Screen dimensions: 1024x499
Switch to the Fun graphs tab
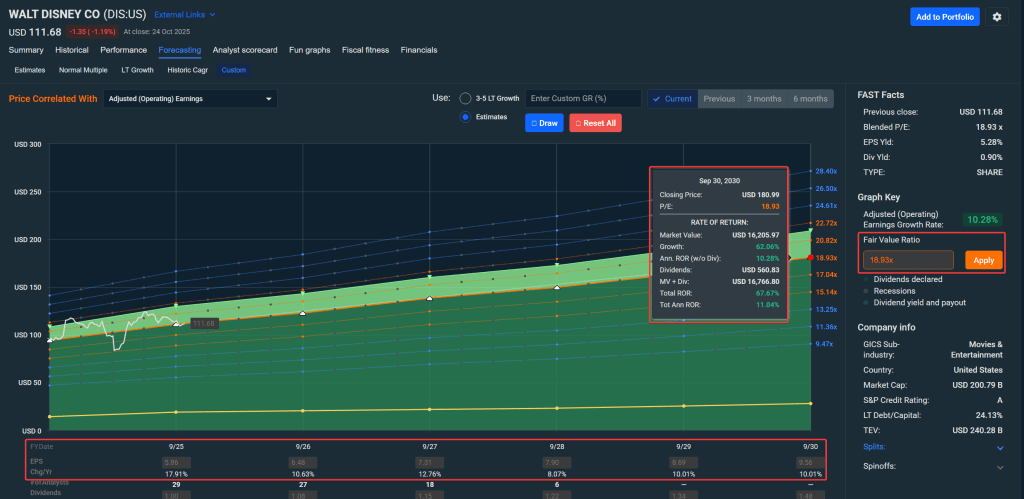click(x=310, y=50)
